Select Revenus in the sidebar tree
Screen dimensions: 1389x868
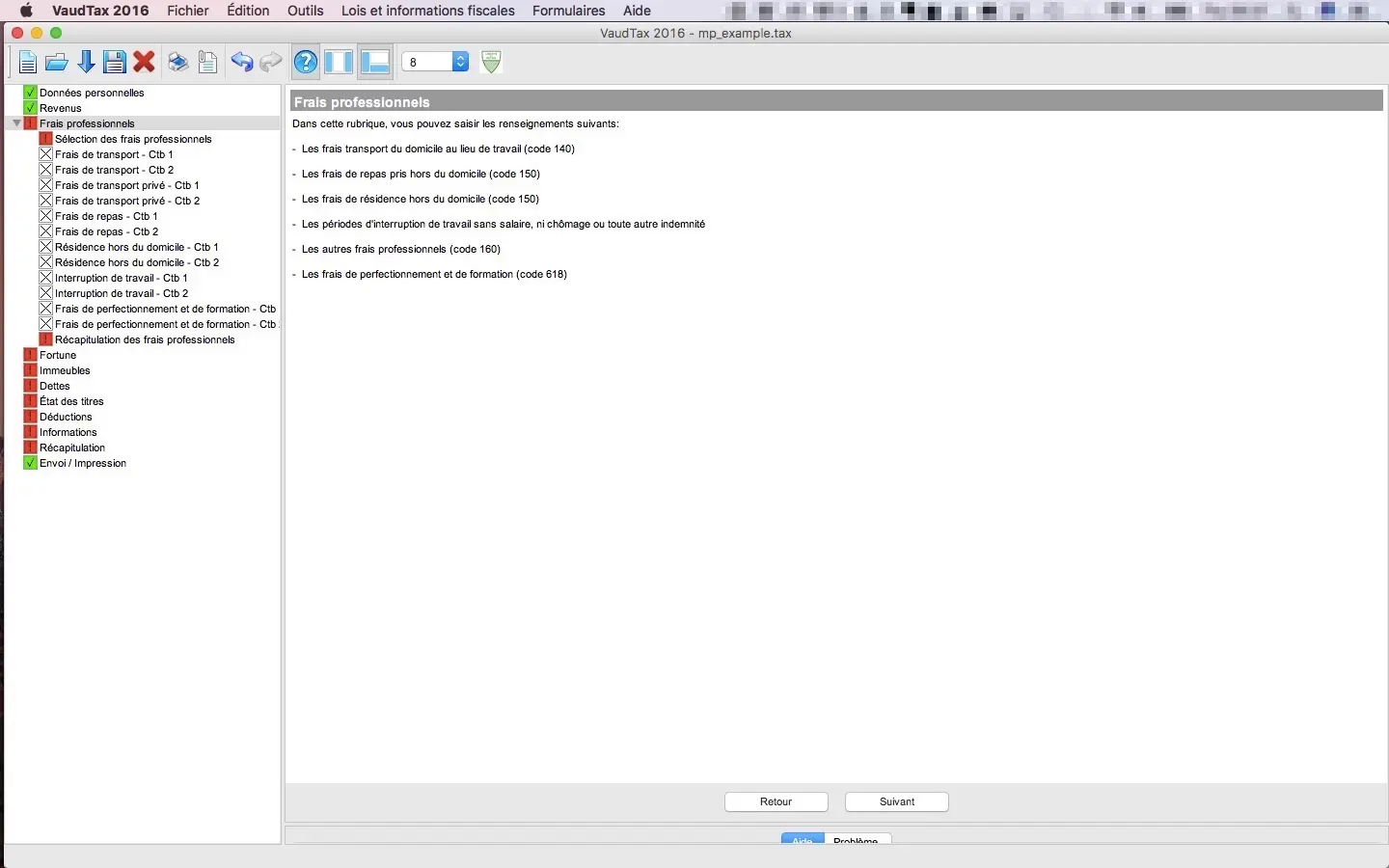(x=61, y=108)
